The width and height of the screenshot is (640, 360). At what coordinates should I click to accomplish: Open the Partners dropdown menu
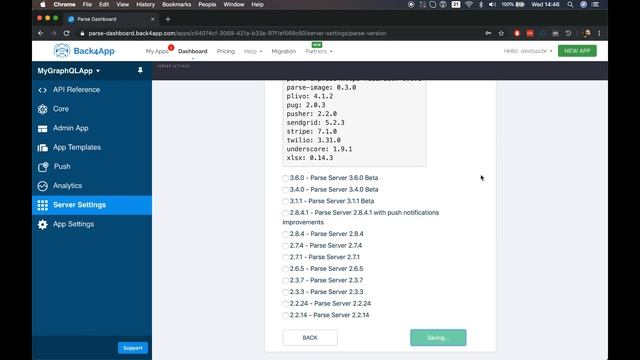click(318, 51)
